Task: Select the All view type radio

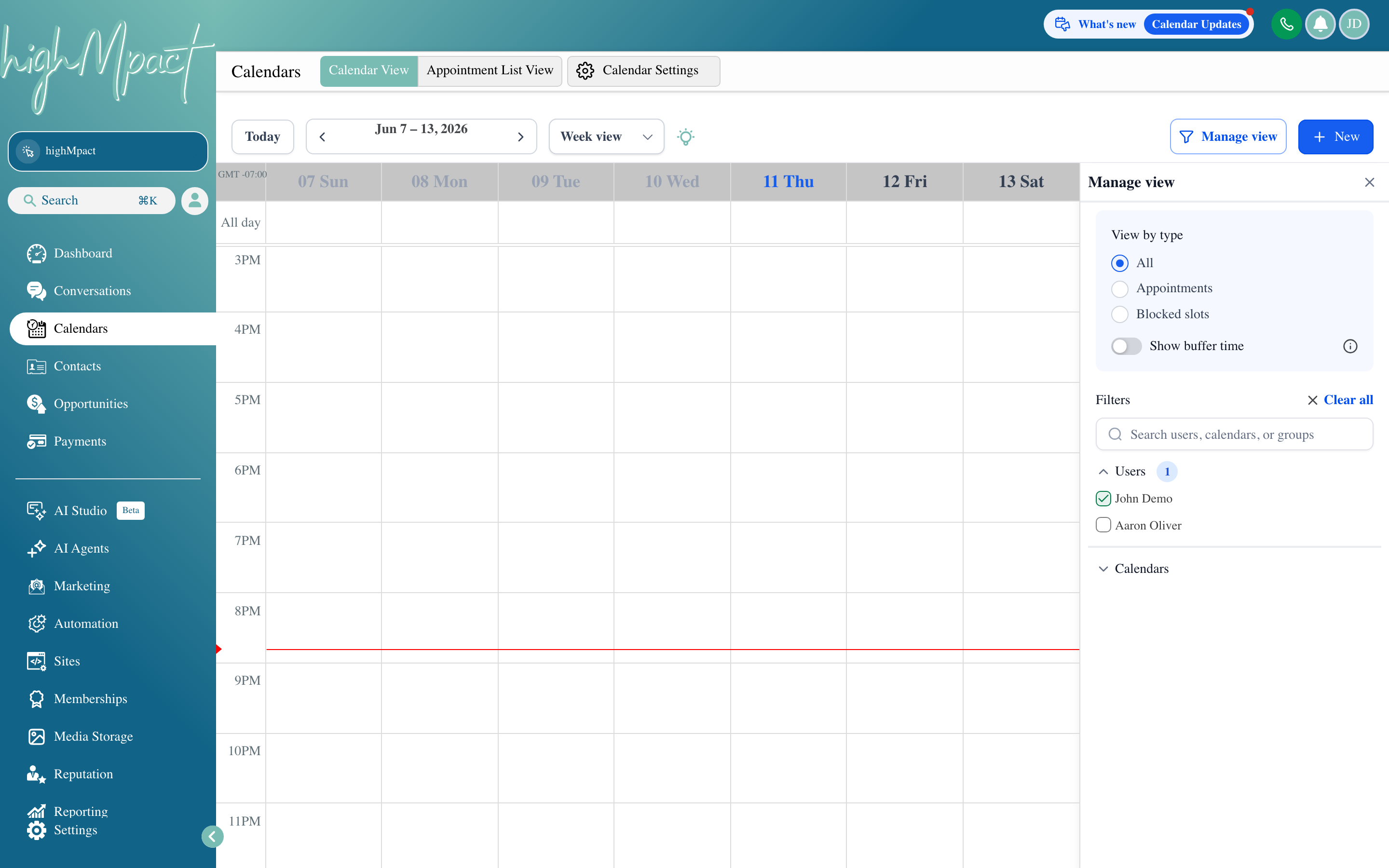Action: pyautogui.click(x=1119, y=263)
